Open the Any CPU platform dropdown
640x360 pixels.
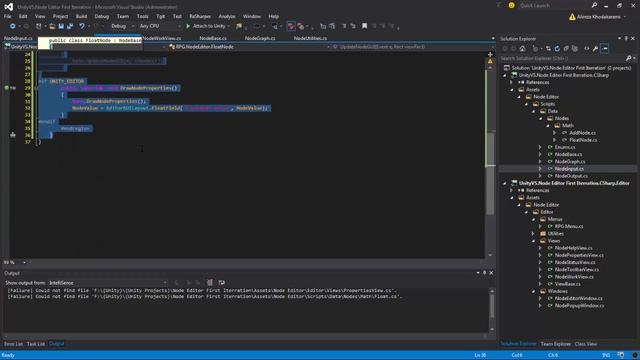160,26
